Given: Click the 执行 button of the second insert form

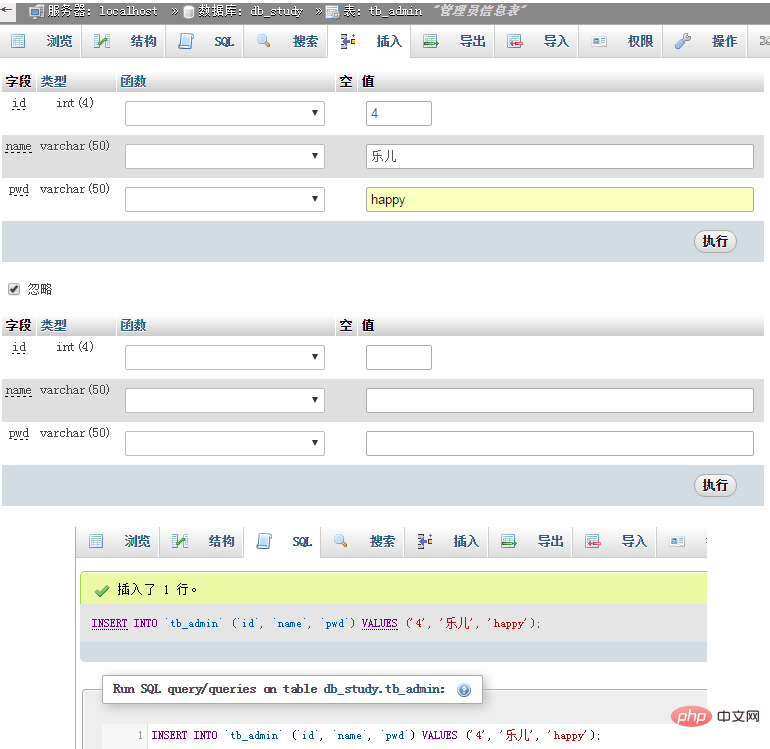Looking at the screenshot, I should click(715, 485).
